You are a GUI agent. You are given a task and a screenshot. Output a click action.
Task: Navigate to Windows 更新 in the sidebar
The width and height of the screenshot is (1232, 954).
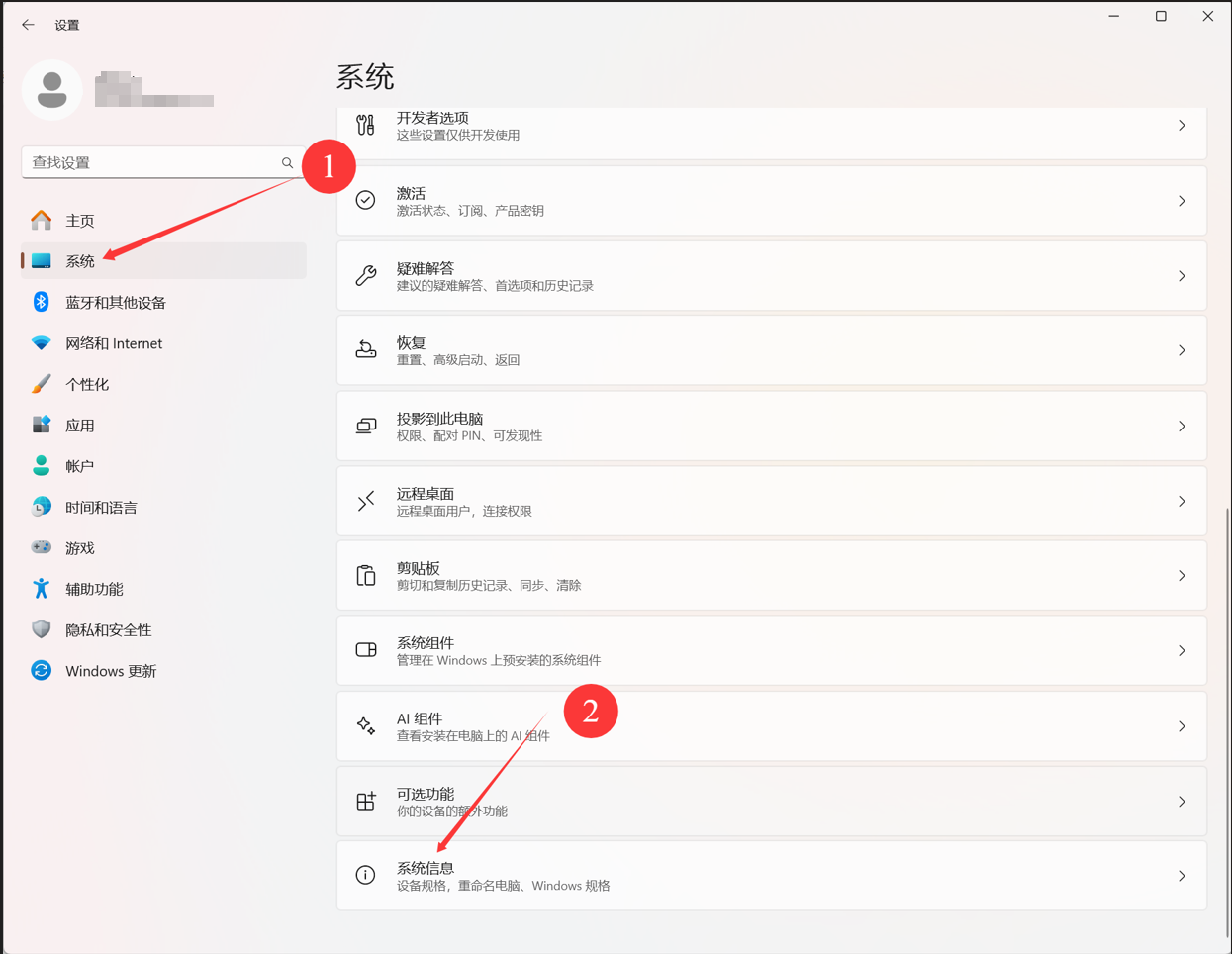click(163, 671)
